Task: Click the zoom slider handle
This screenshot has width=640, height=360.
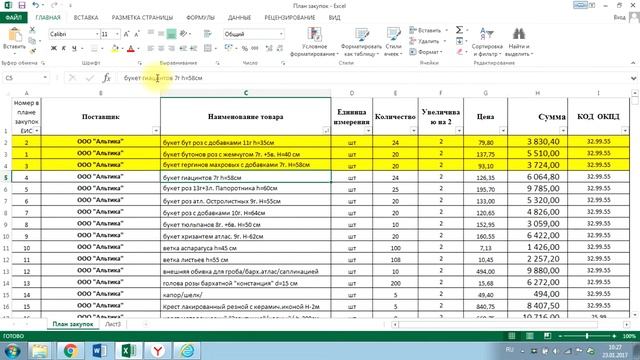Action: pos(587,336)
